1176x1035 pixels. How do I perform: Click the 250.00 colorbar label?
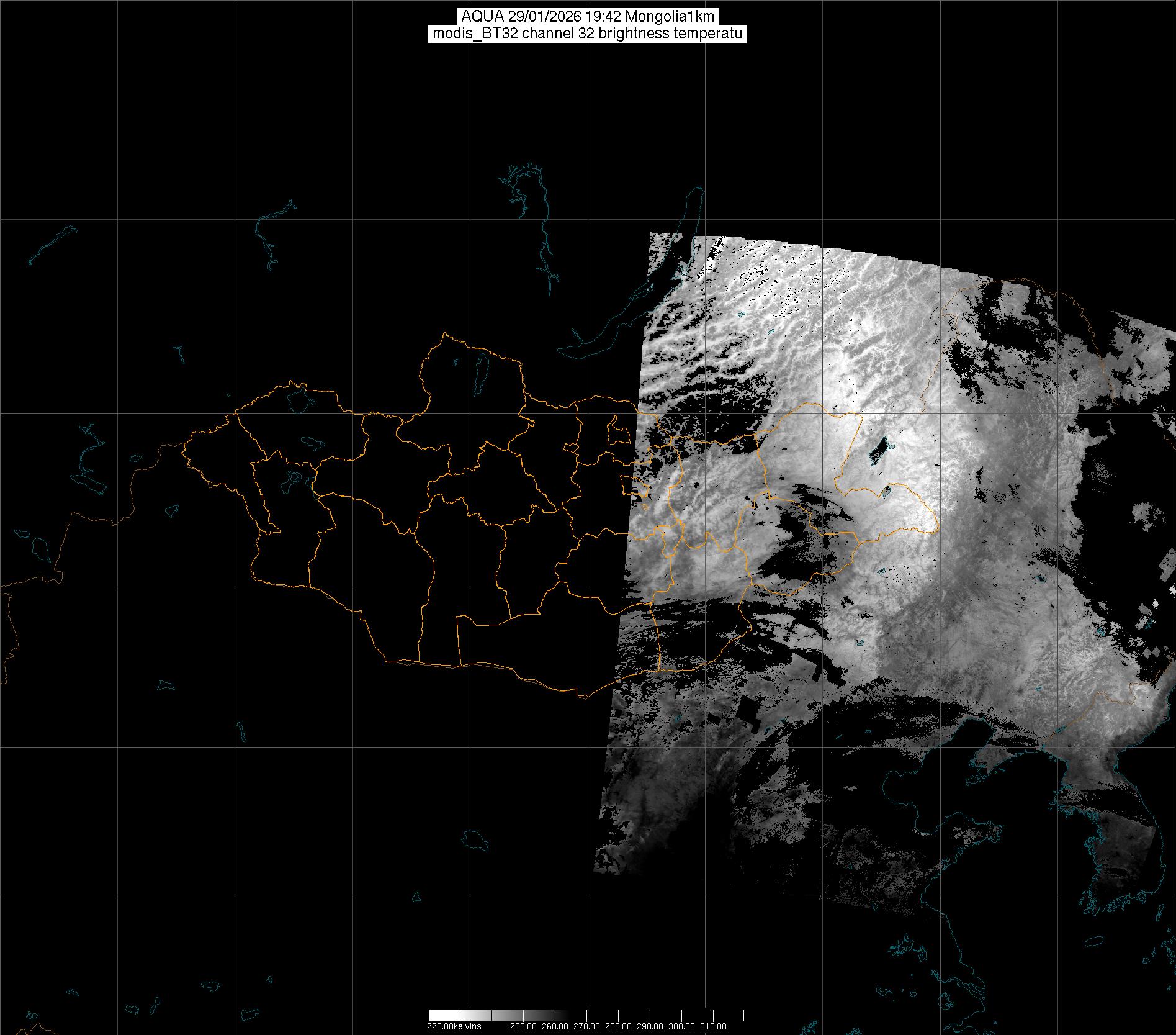tap(523, 1026)
